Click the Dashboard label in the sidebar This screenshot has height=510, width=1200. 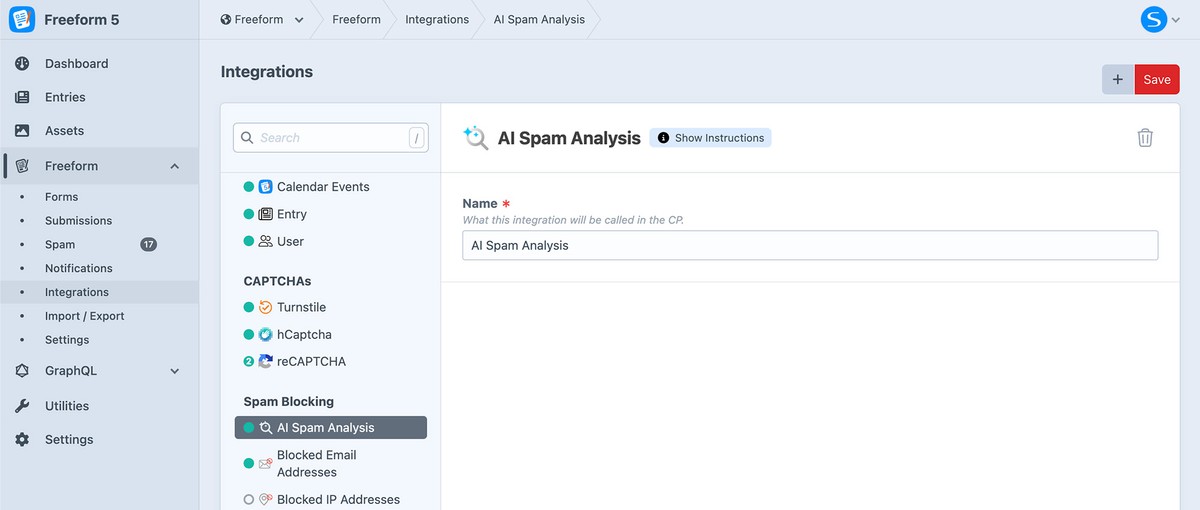[x=76, y=63]
